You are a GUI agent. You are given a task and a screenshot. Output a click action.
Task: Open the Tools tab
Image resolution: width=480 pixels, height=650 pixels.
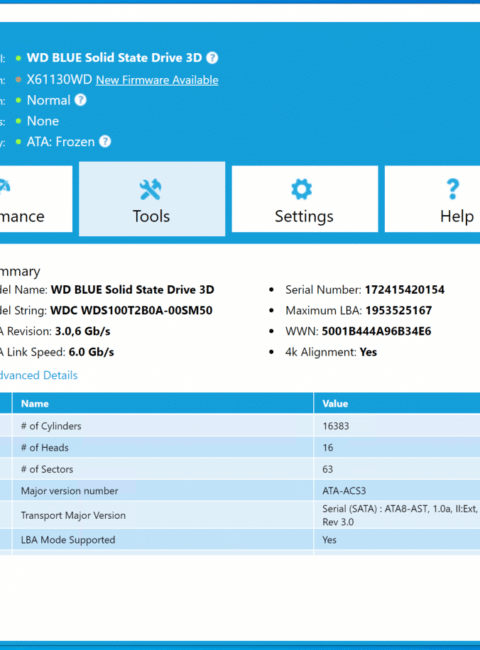coord(152,199)
